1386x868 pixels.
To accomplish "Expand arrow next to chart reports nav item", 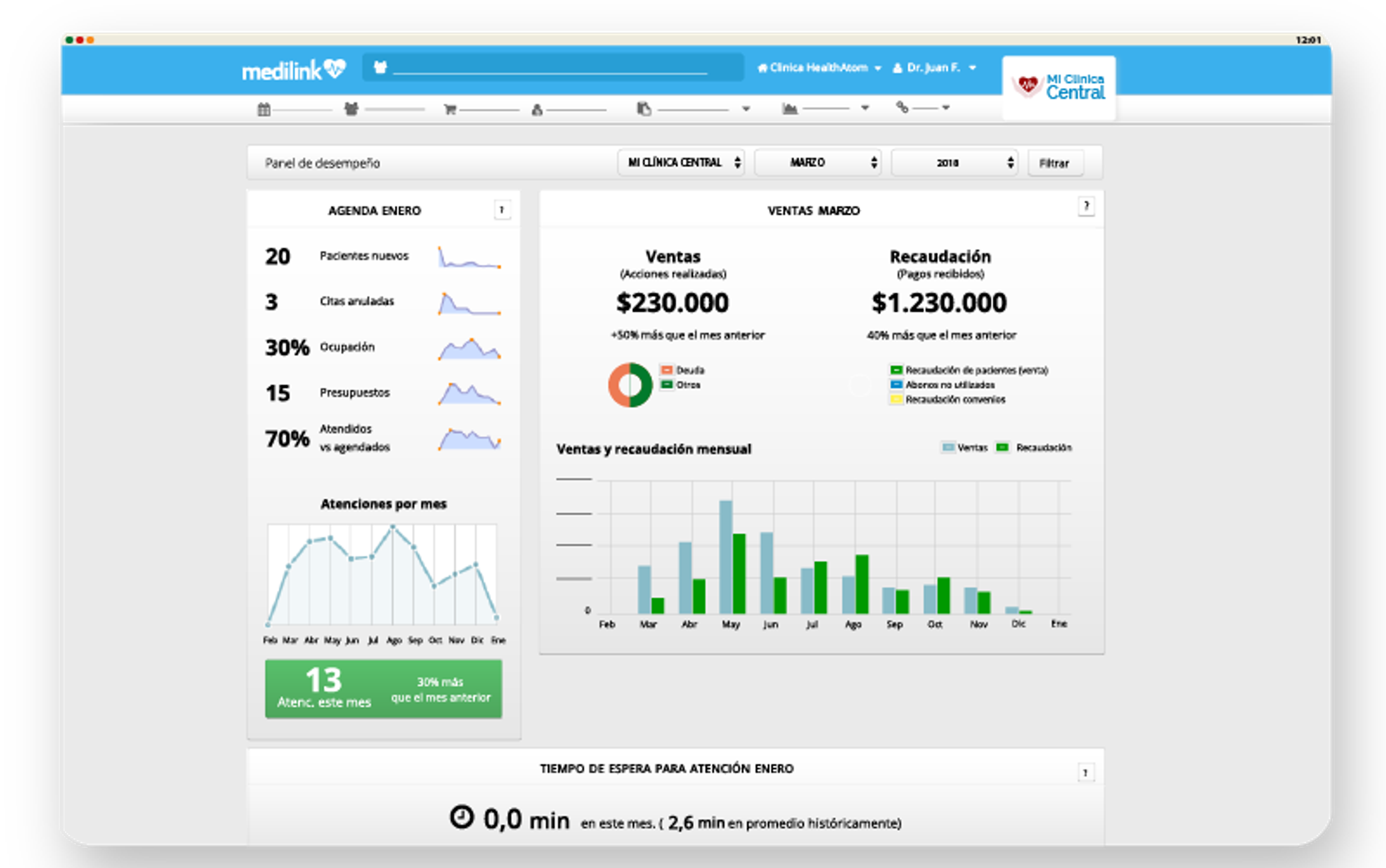I will click(865, 108).
